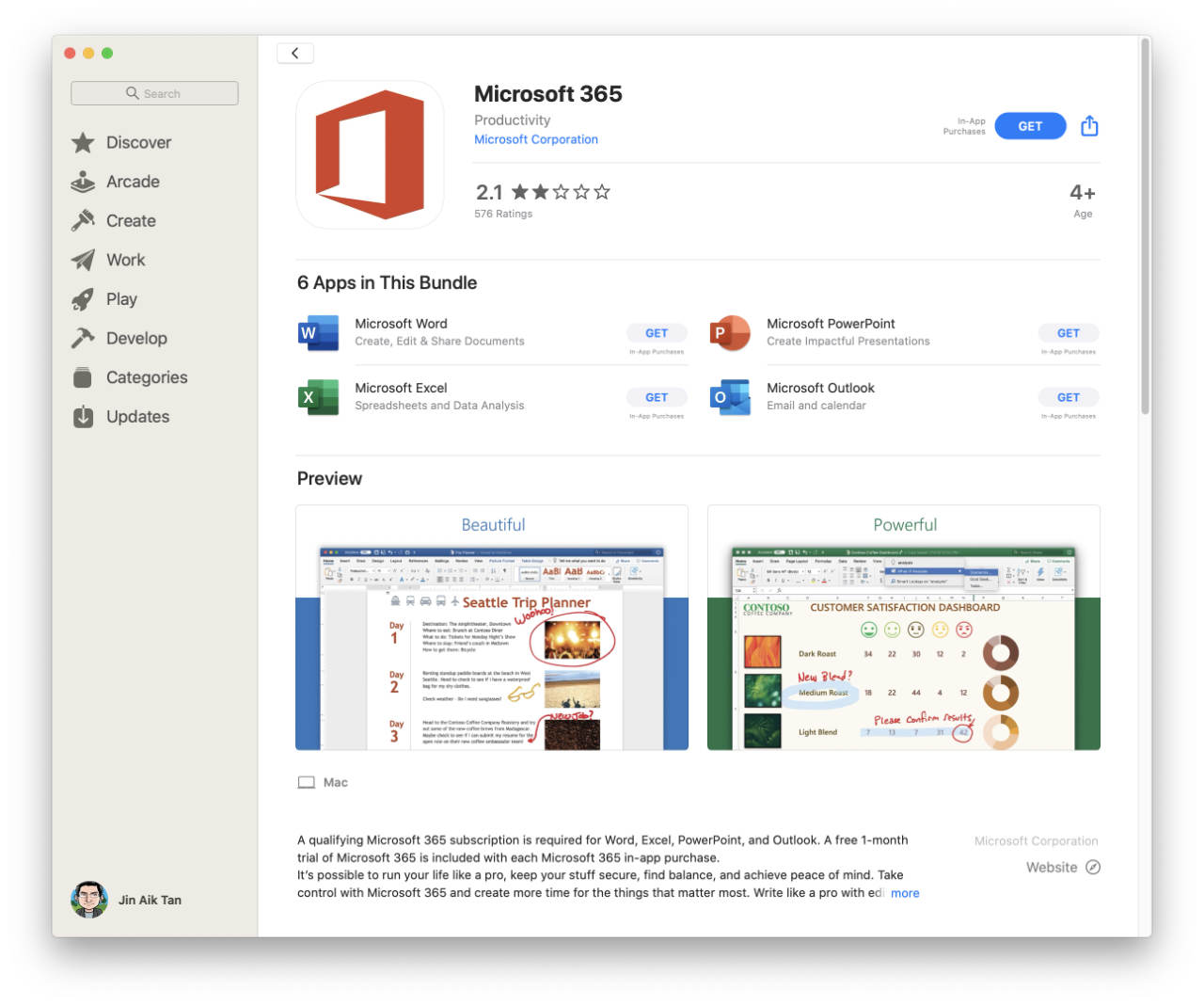Click the "Productivity" category text
This screenshot has height=1006, width=1204.
[513, 120]
